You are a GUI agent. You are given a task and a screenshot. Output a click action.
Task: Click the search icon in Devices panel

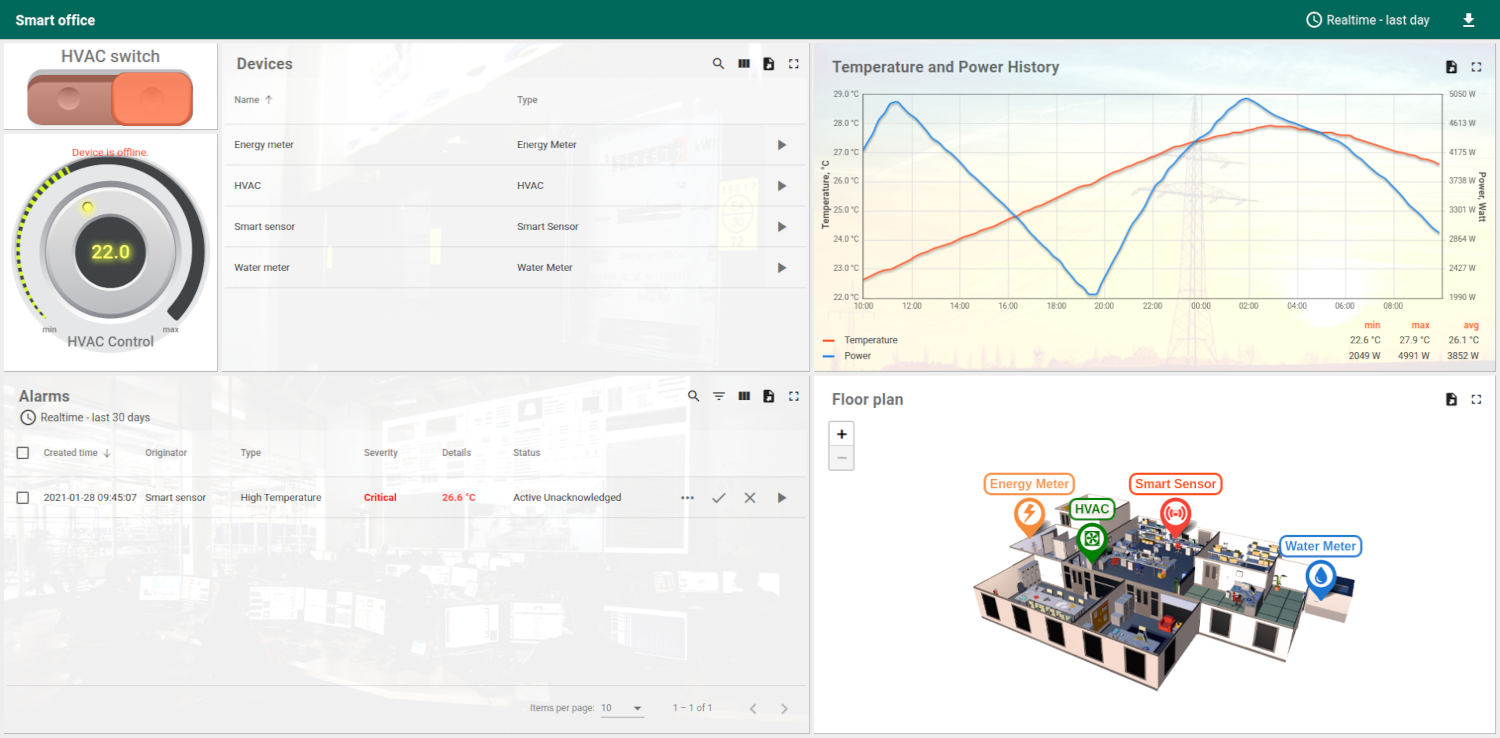(x=718, y=64)
